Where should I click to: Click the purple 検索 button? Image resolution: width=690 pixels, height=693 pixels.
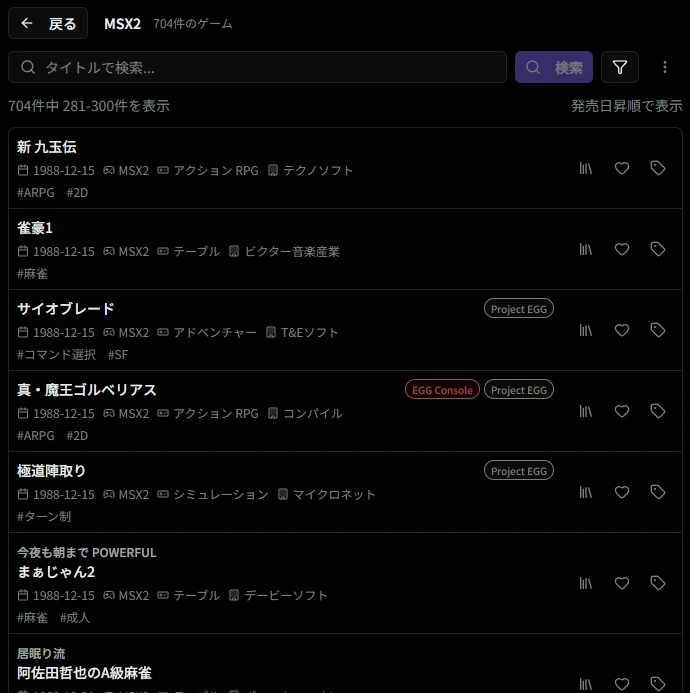(x=553, y=67)
